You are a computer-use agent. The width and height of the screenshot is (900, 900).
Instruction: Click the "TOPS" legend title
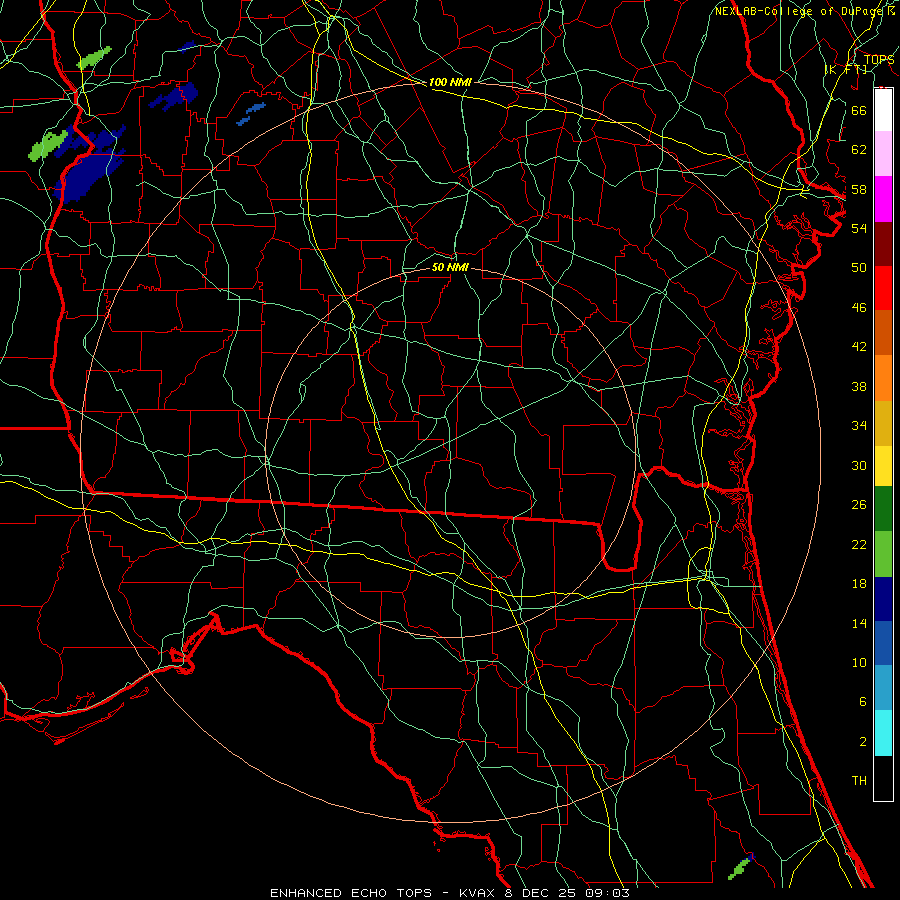pos(879,60)
